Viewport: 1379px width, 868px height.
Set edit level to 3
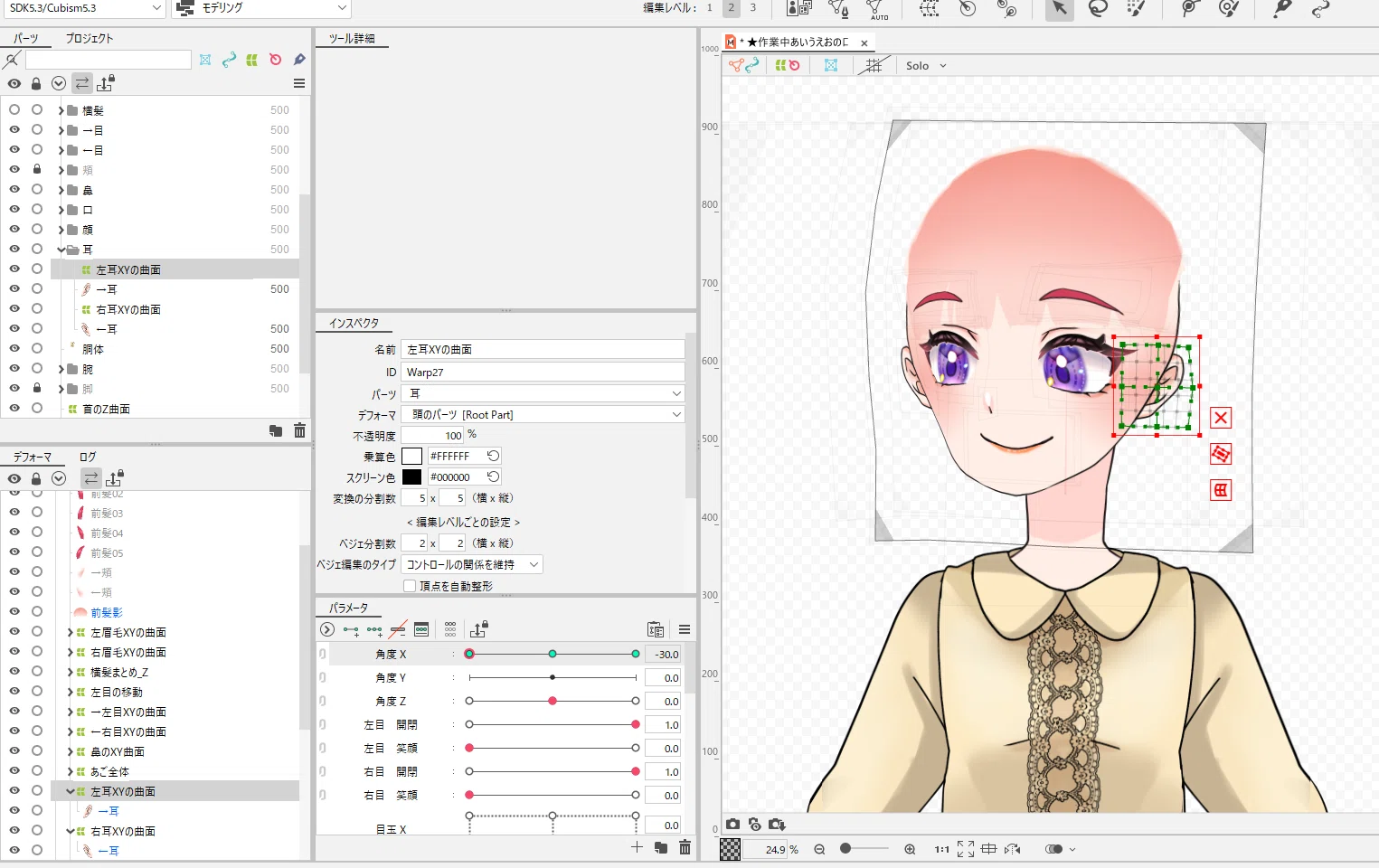pos(752,7)
